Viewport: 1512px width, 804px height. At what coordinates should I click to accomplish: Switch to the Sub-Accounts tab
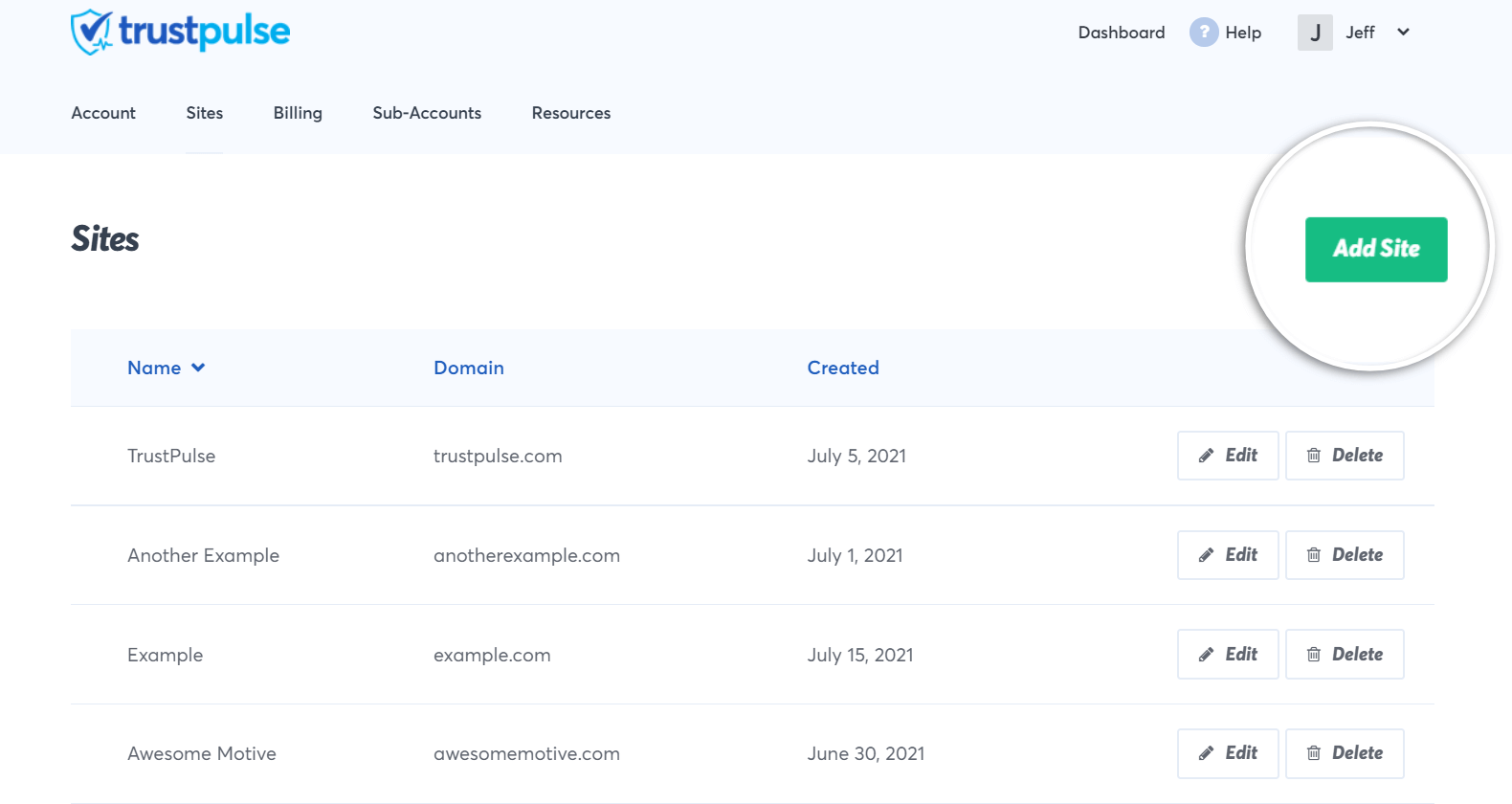pyautogui.click(x=427, y=113)
